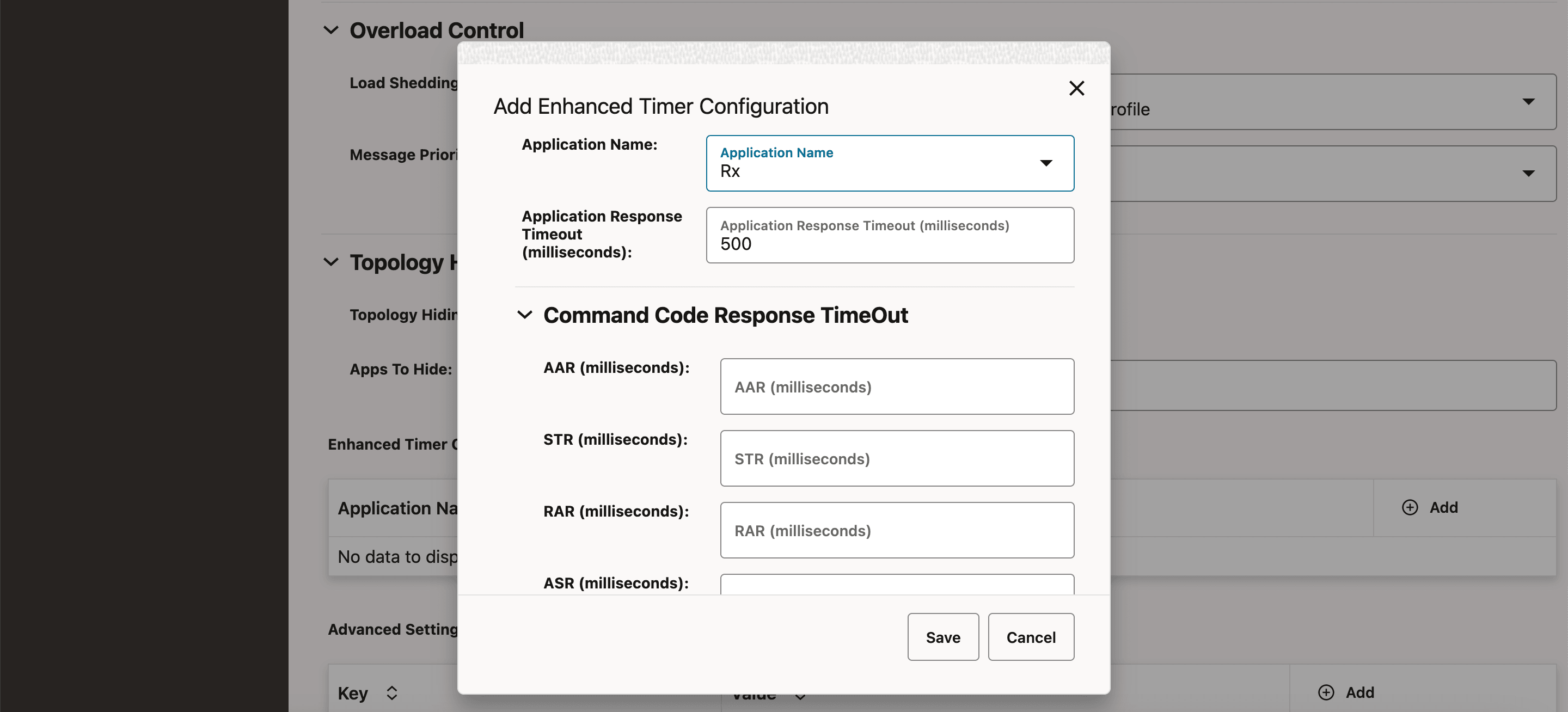Open the Message Priority dropdown

(1530, 174)
